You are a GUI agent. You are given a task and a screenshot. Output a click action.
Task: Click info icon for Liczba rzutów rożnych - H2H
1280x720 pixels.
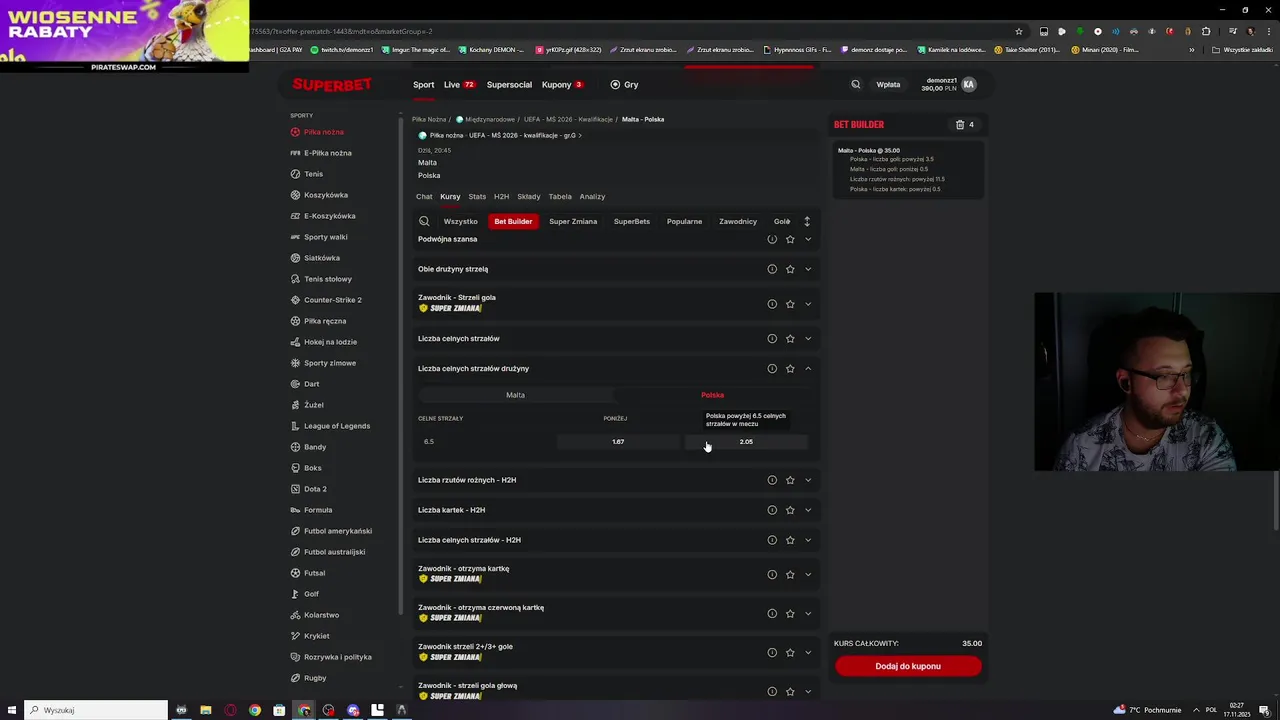coord(772,480)
